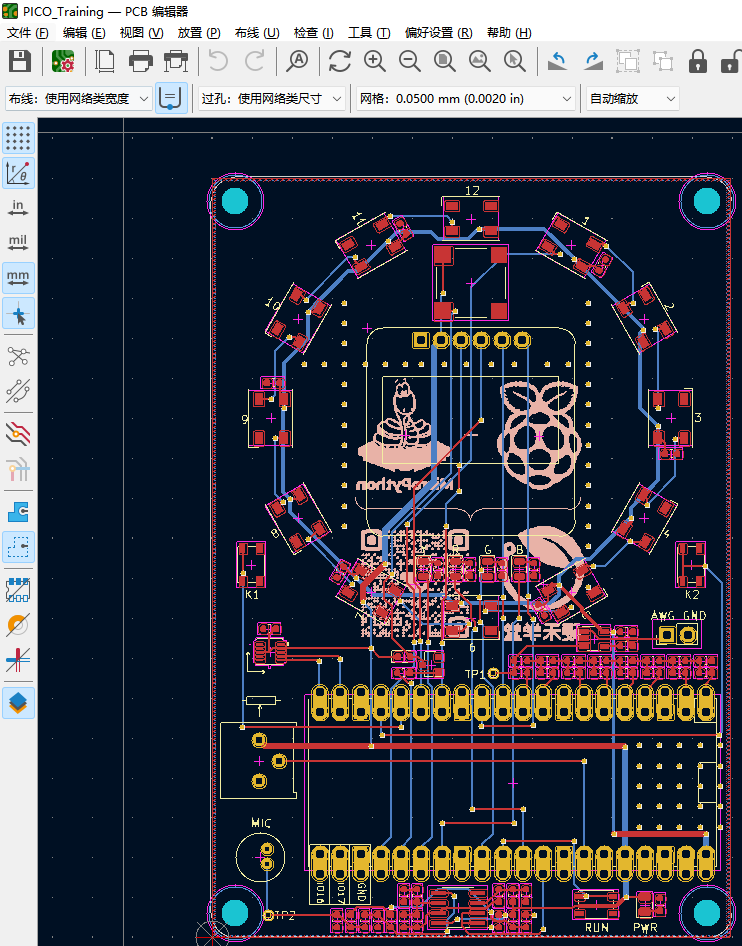Toggle net highlight mode
Viewport: 742px width, 946px height.
tap(18, 469)
